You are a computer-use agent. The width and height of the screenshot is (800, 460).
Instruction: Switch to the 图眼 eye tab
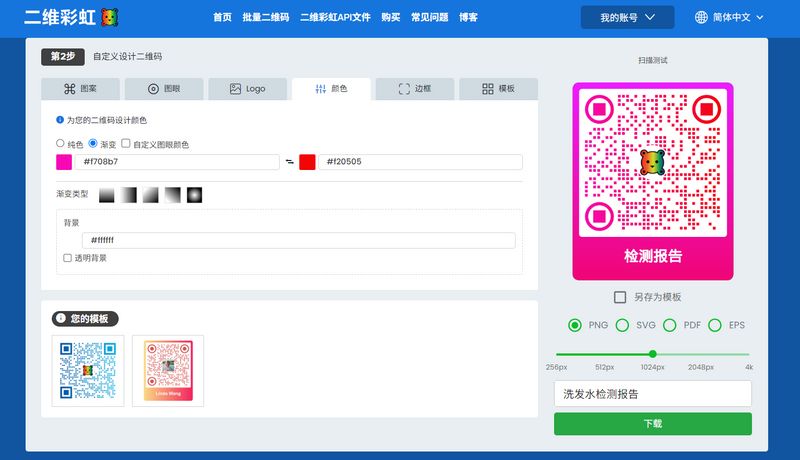[x=164, y=89]
